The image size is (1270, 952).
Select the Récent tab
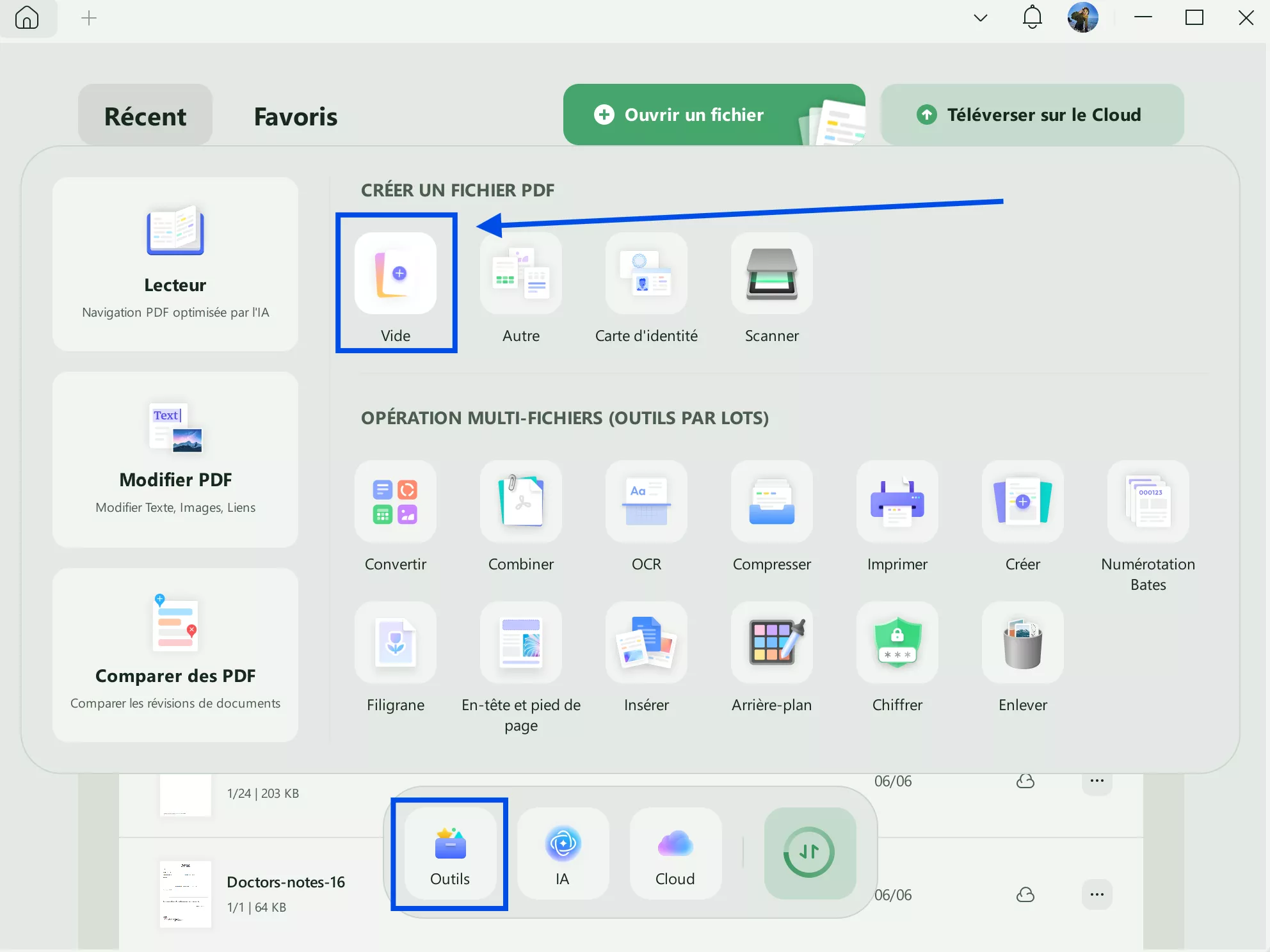tap(145, 116)
